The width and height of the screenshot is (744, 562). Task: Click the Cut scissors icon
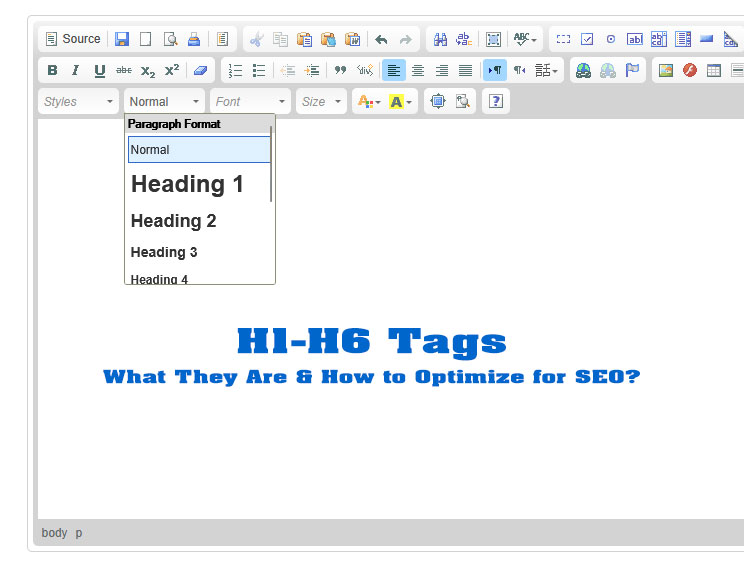click(257, 39)
